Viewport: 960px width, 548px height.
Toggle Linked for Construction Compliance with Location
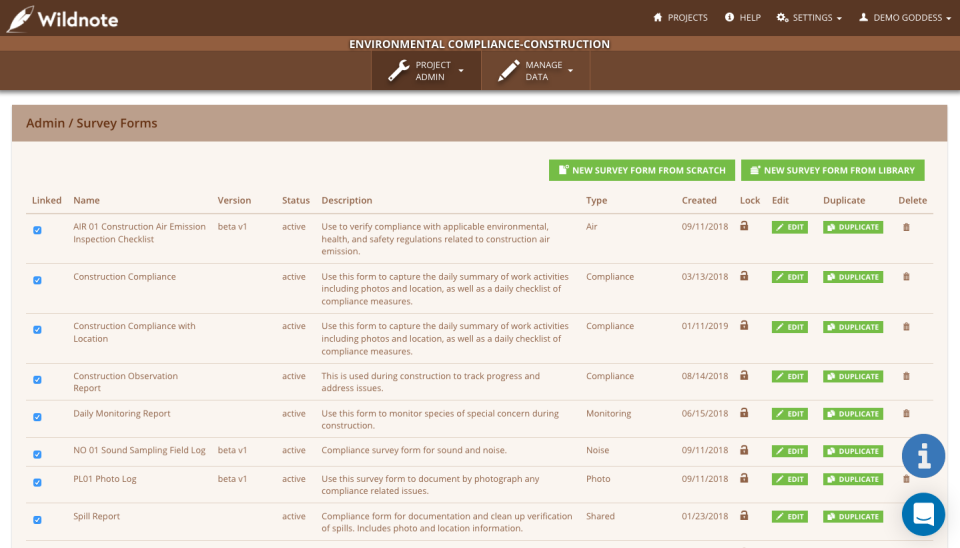pos(37,330)
